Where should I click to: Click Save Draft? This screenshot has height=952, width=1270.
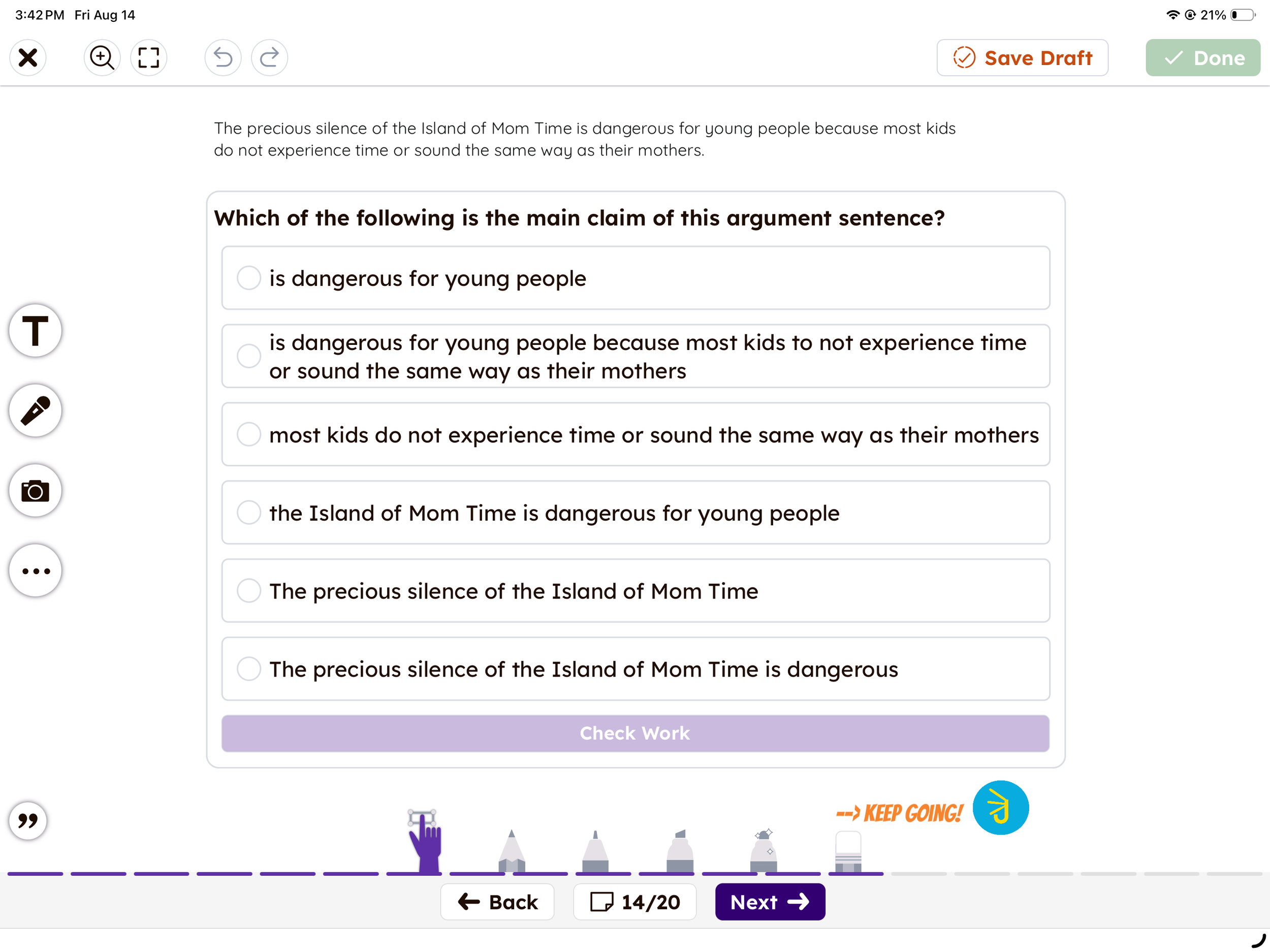1023,57
